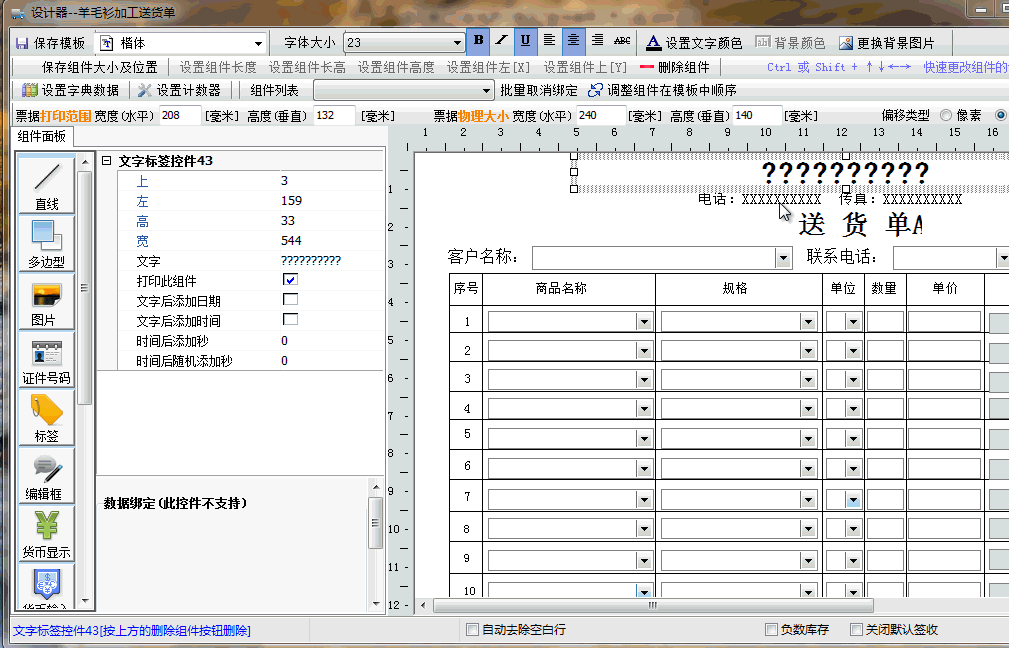Select the 证件号码 ID number component
The width and height of the screenshot is (1009, 648).
pyautogui.click(x=46, y=359)
